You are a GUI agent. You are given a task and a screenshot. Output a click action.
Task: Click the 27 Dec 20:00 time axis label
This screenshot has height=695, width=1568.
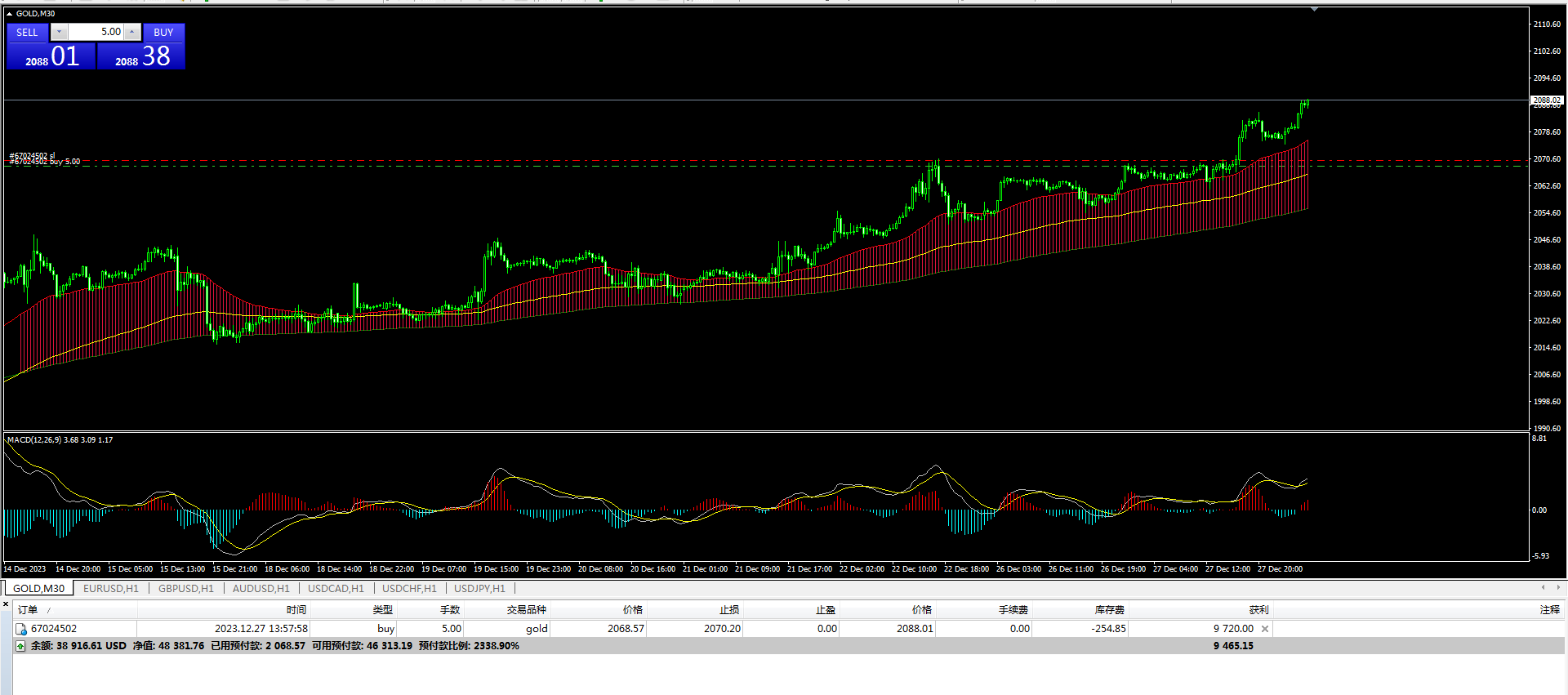[1280, 569]
